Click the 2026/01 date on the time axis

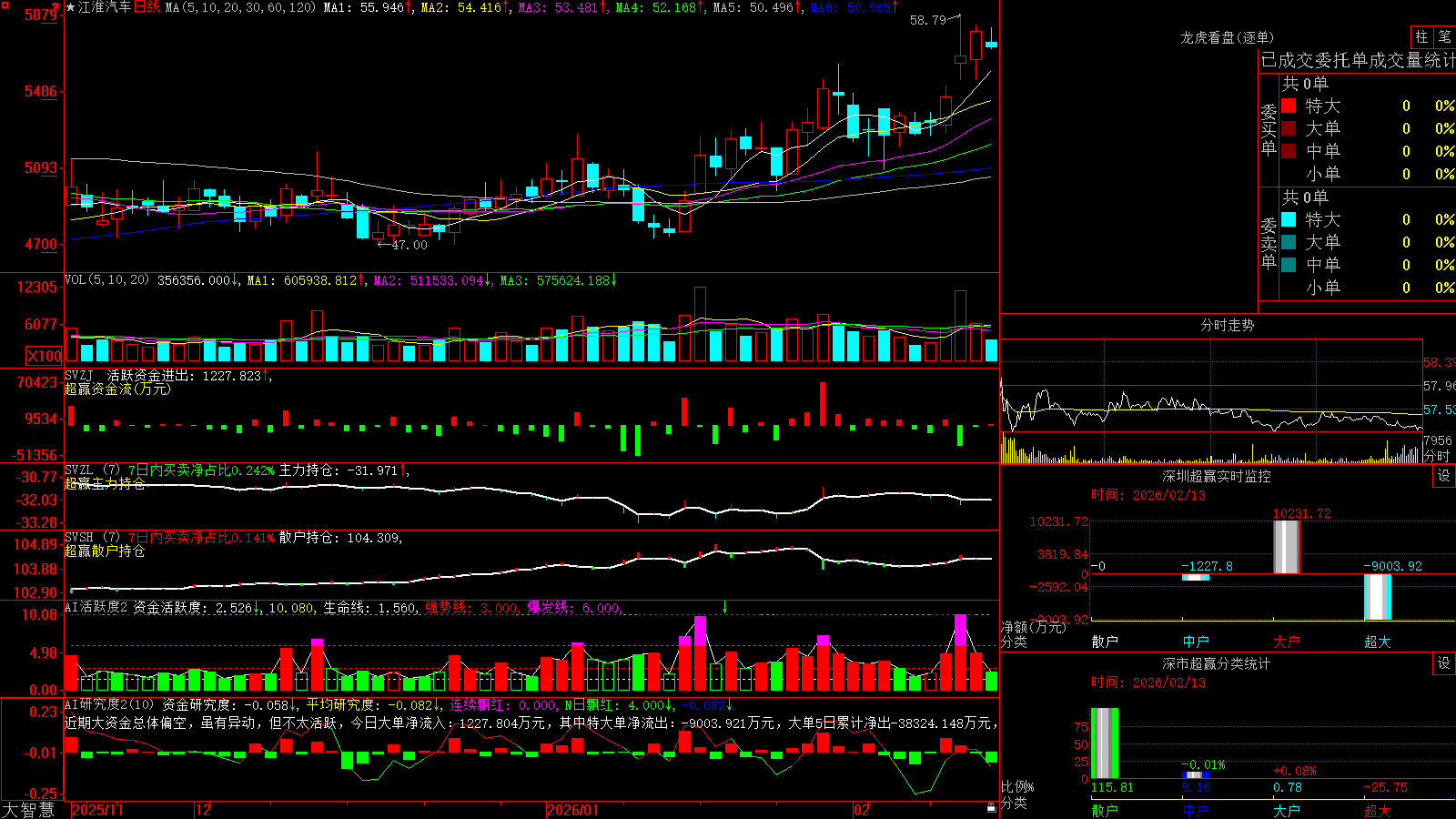click(573, 810)
